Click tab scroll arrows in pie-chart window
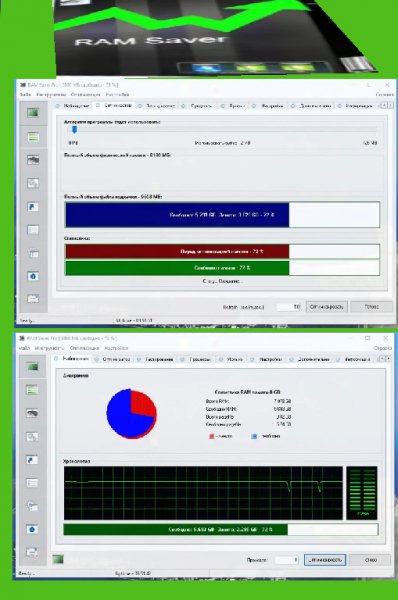Screen dimensions: 398x600 [385, 359]
